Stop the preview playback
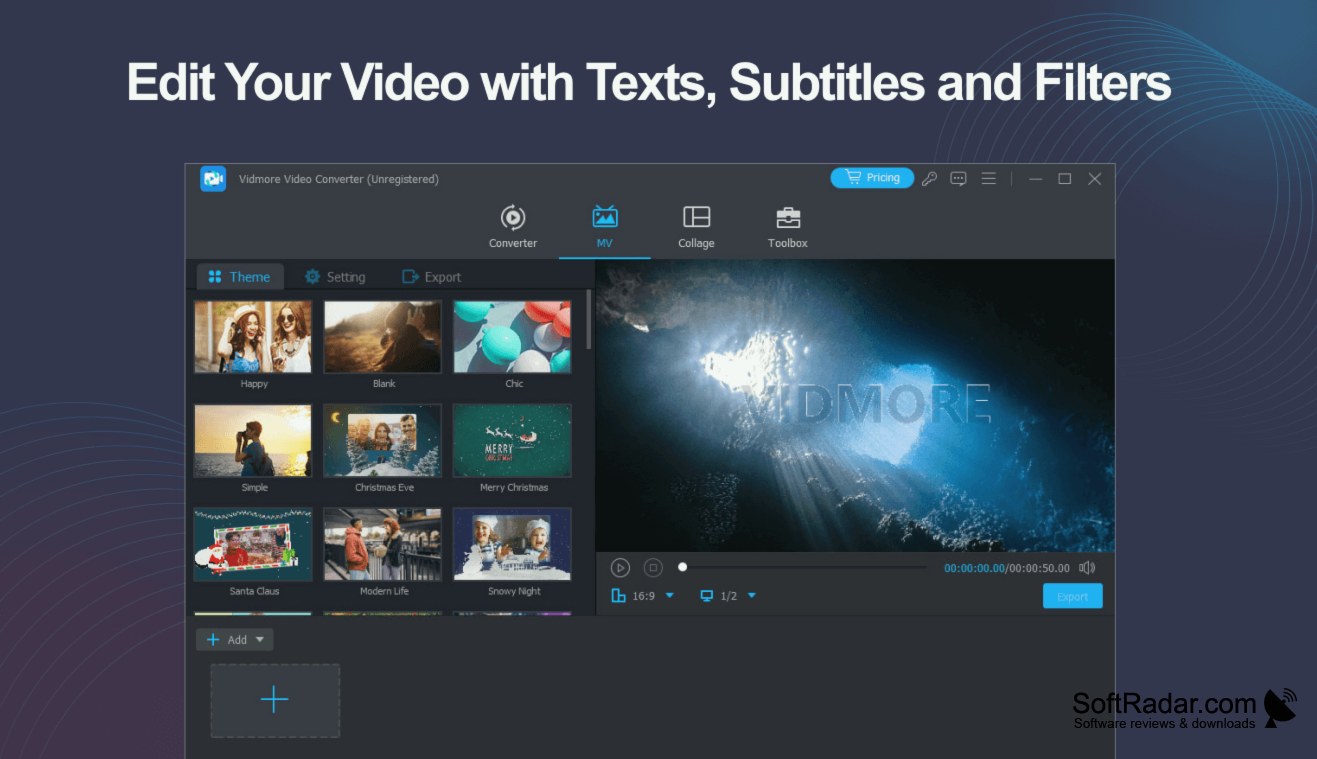Viewport: 1317px width, 759px height. pyautogui.click(x=653, y=568)
